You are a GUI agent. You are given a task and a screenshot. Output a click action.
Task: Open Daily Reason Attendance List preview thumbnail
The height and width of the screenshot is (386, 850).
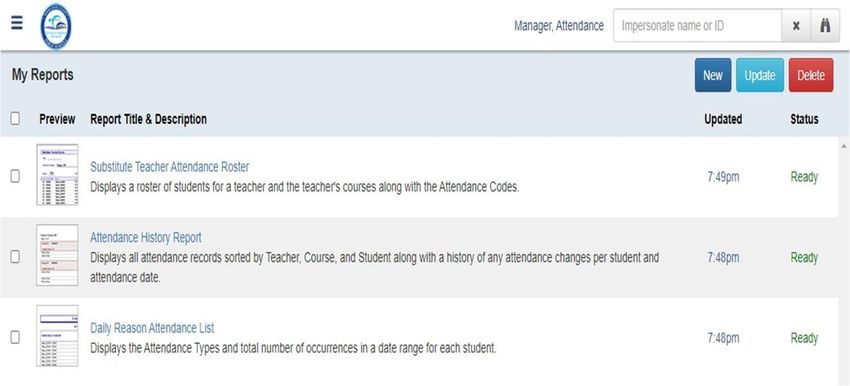(x=57, y=336)
